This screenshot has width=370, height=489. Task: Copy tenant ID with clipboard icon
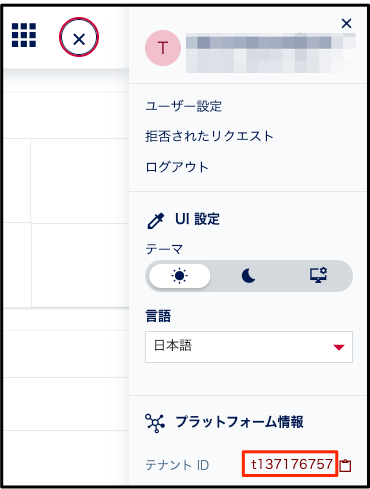click(345, 465)
